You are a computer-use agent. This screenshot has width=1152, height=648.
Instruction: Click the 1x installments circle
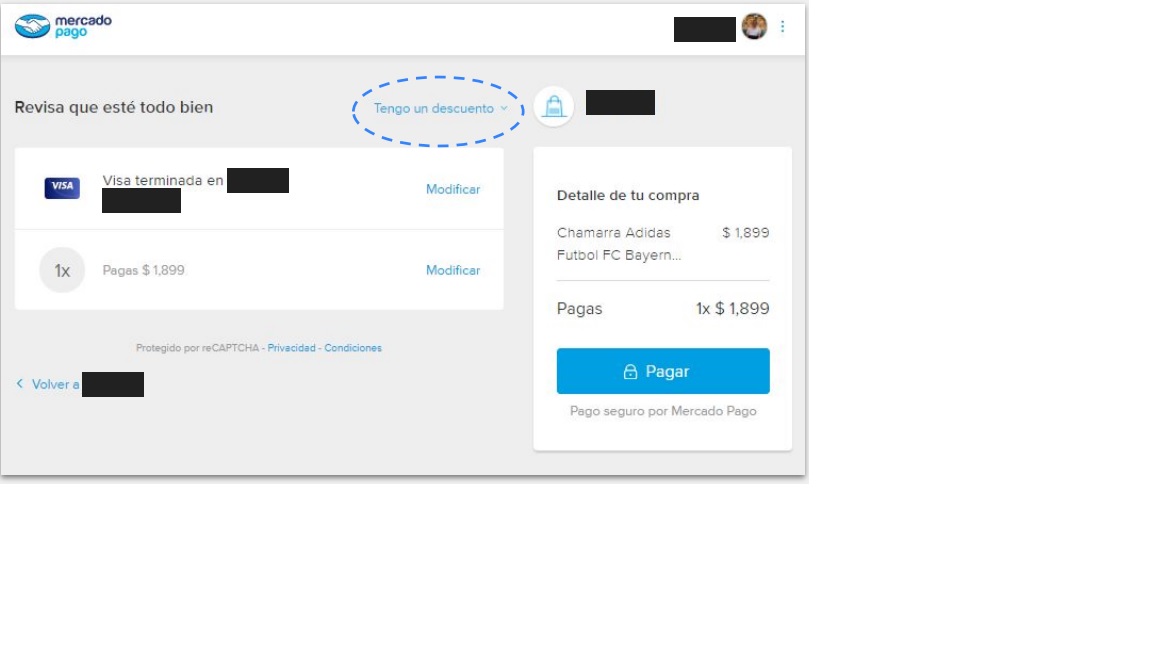coord(62,270)
